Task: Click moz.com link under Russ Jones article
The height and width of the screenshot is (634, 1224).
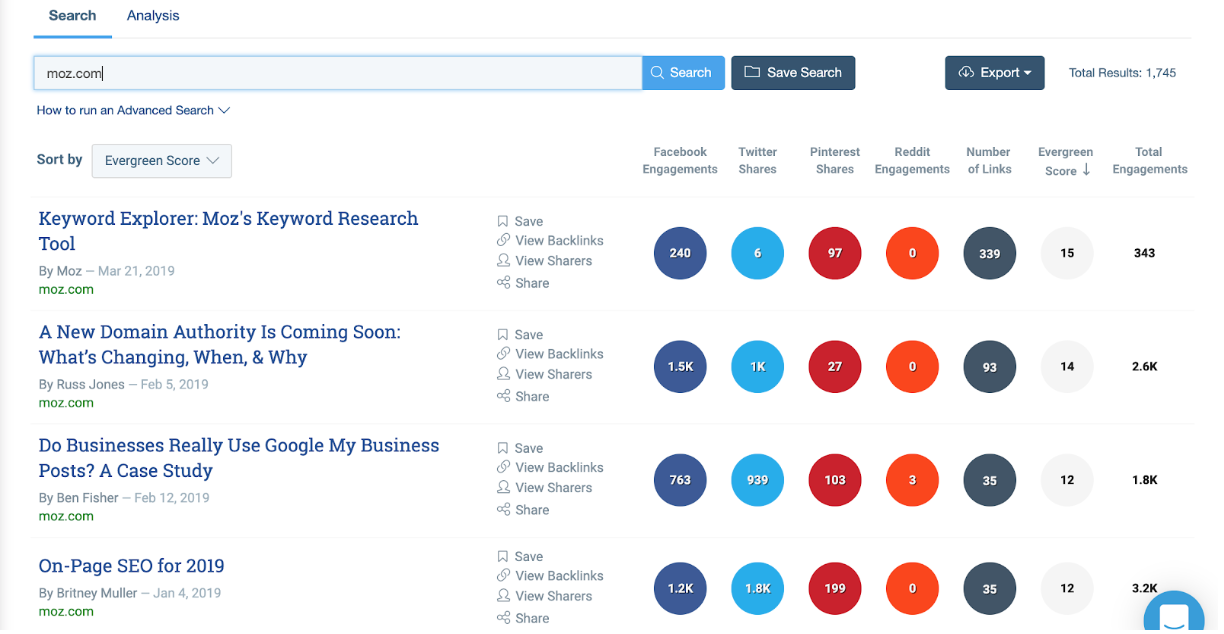Action: click(66, 403)
